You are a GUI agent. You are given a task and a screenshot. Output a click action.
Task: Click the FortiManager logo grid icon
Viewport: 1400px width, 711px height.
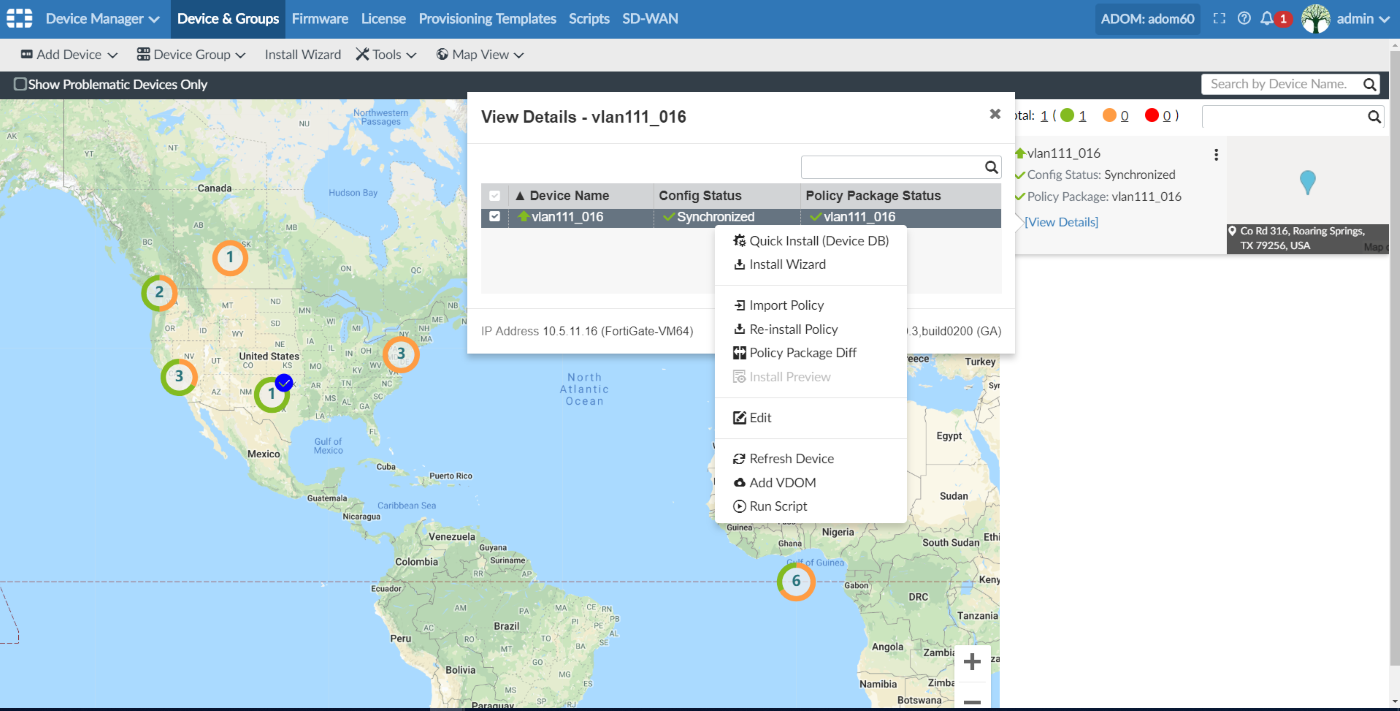pos(20,18)
